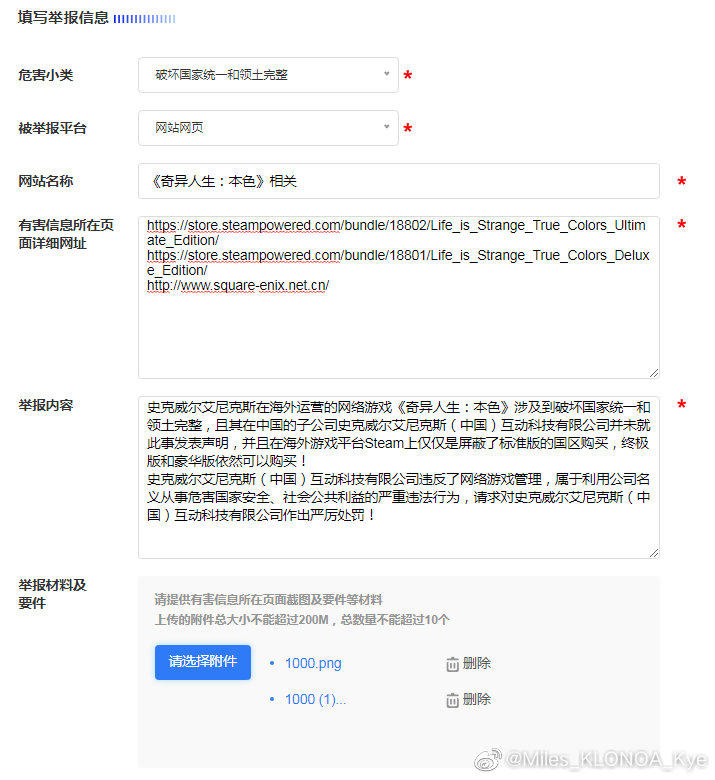Open the selector showing 网站网页
This screenshot has width=715, height=780.
pyautogui.click(x=260, y=128)
